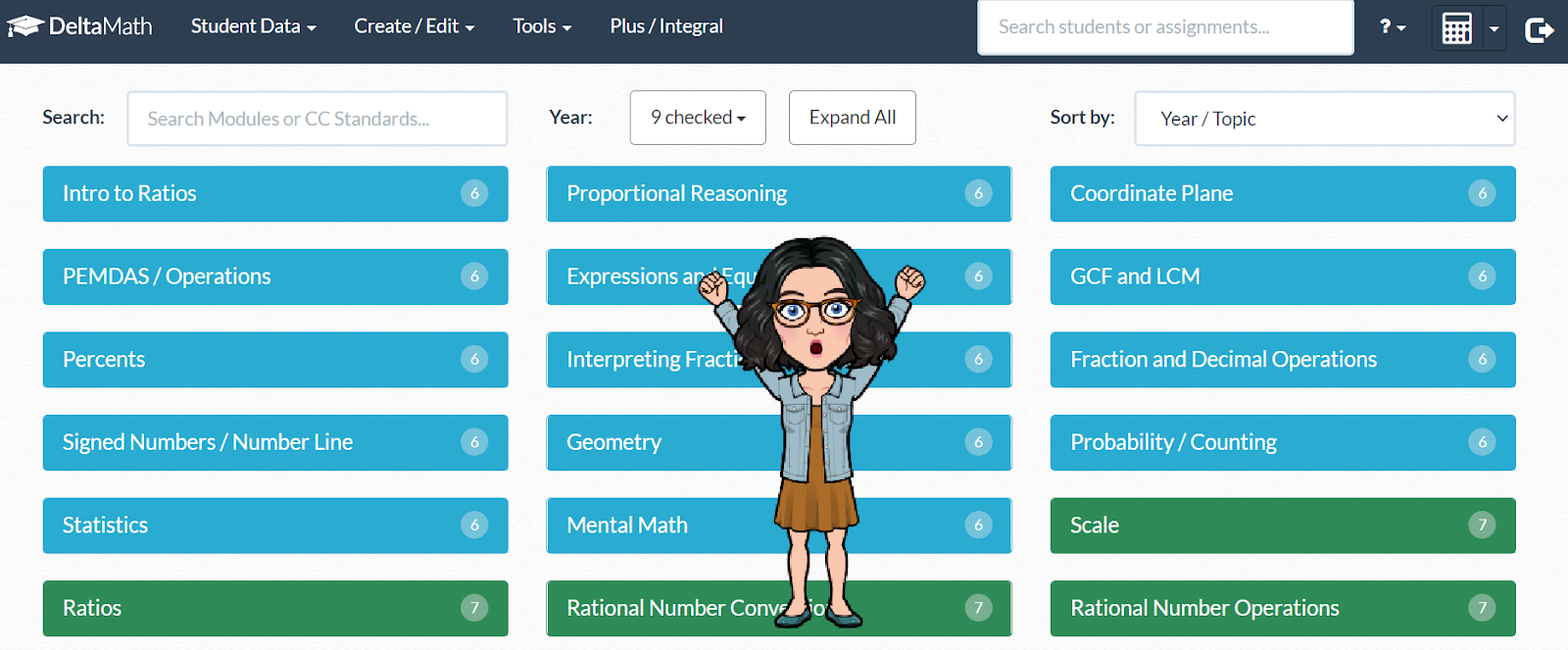
Task: Click the grade 6 badge on Signed Numbers
Action: pos(474,442)
